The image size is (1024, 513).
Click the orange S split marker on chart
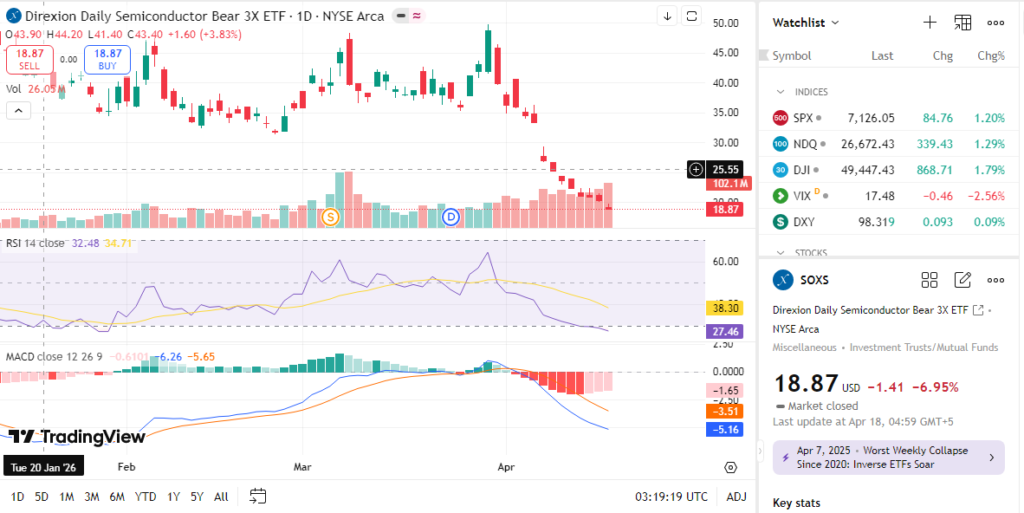point(332,216)
